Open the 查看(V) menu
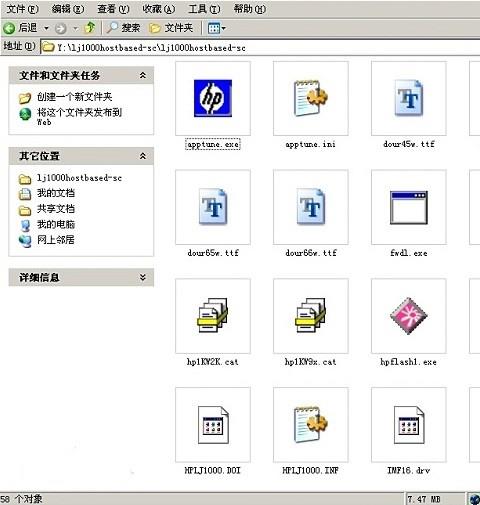 click(x=113, y=9)
